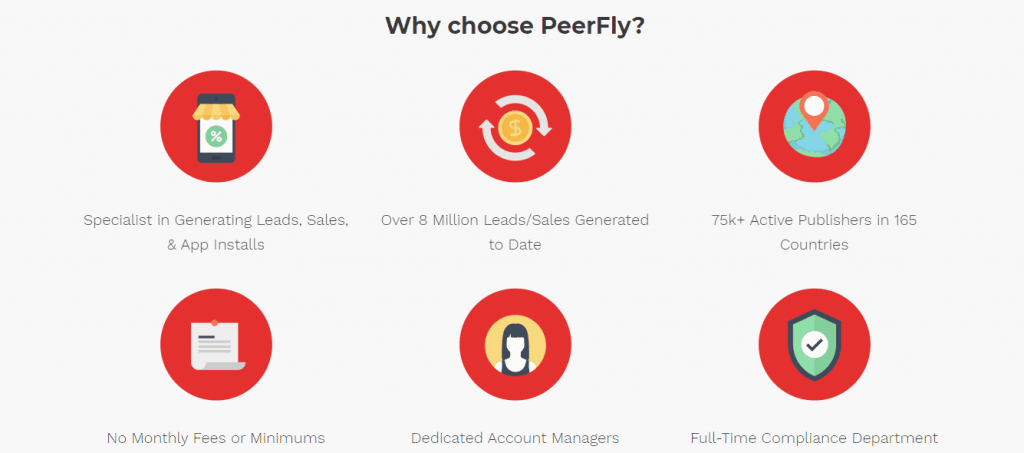Click the green shield checkmark icon
Screen dimensions: 1024x453
tap(814, 345)
